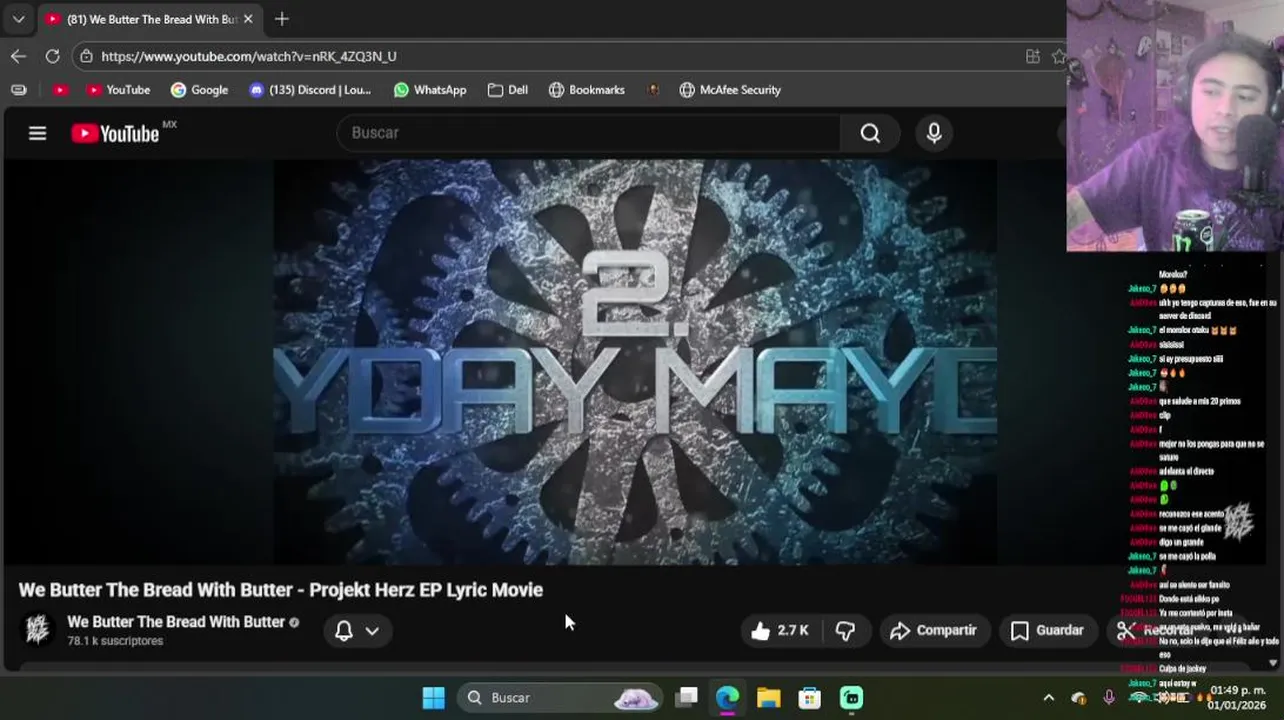View site info via the lock icon

87,56
